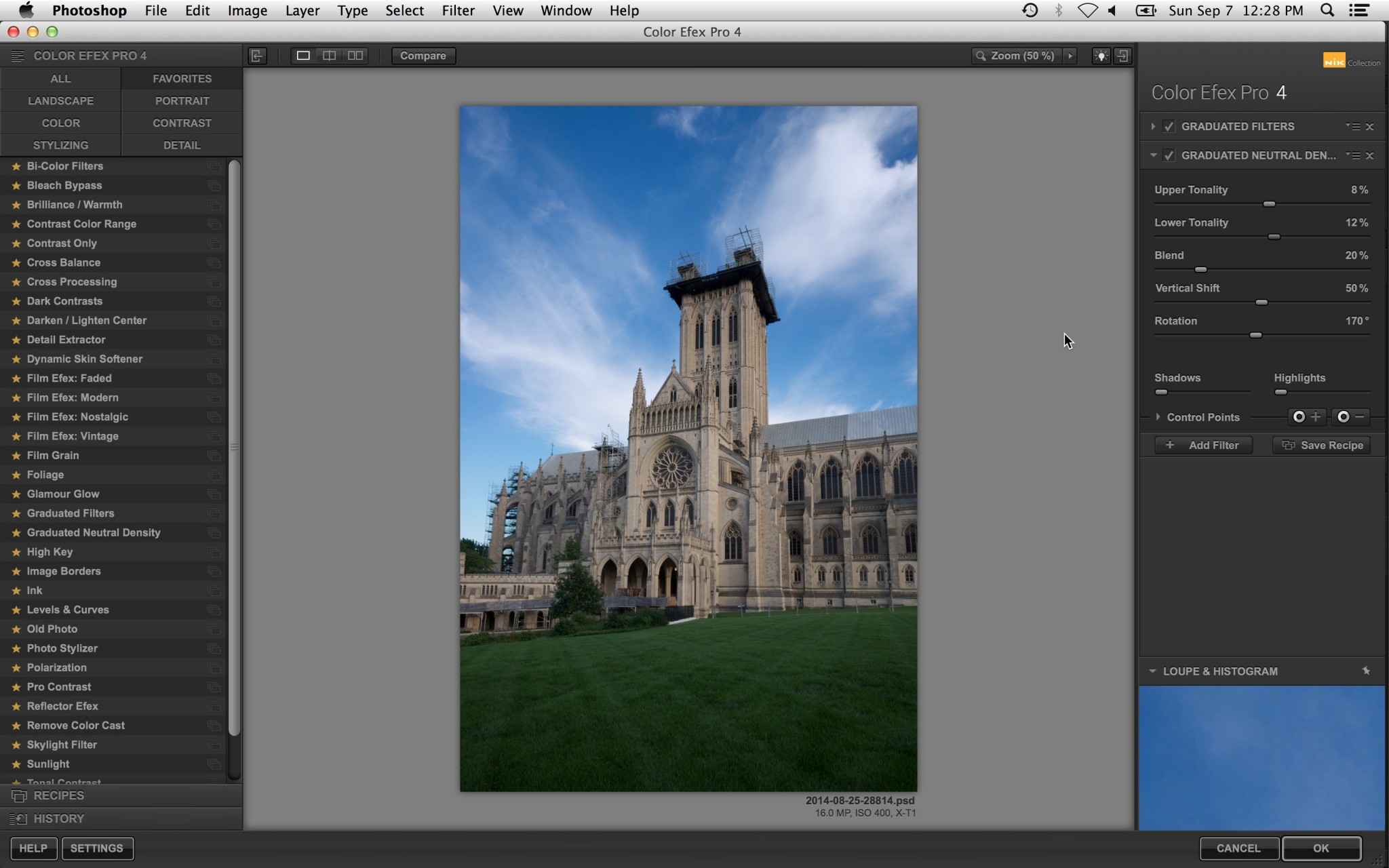Click the Rotation slider handle
1389x868 pixels.
click(1255, 336)
